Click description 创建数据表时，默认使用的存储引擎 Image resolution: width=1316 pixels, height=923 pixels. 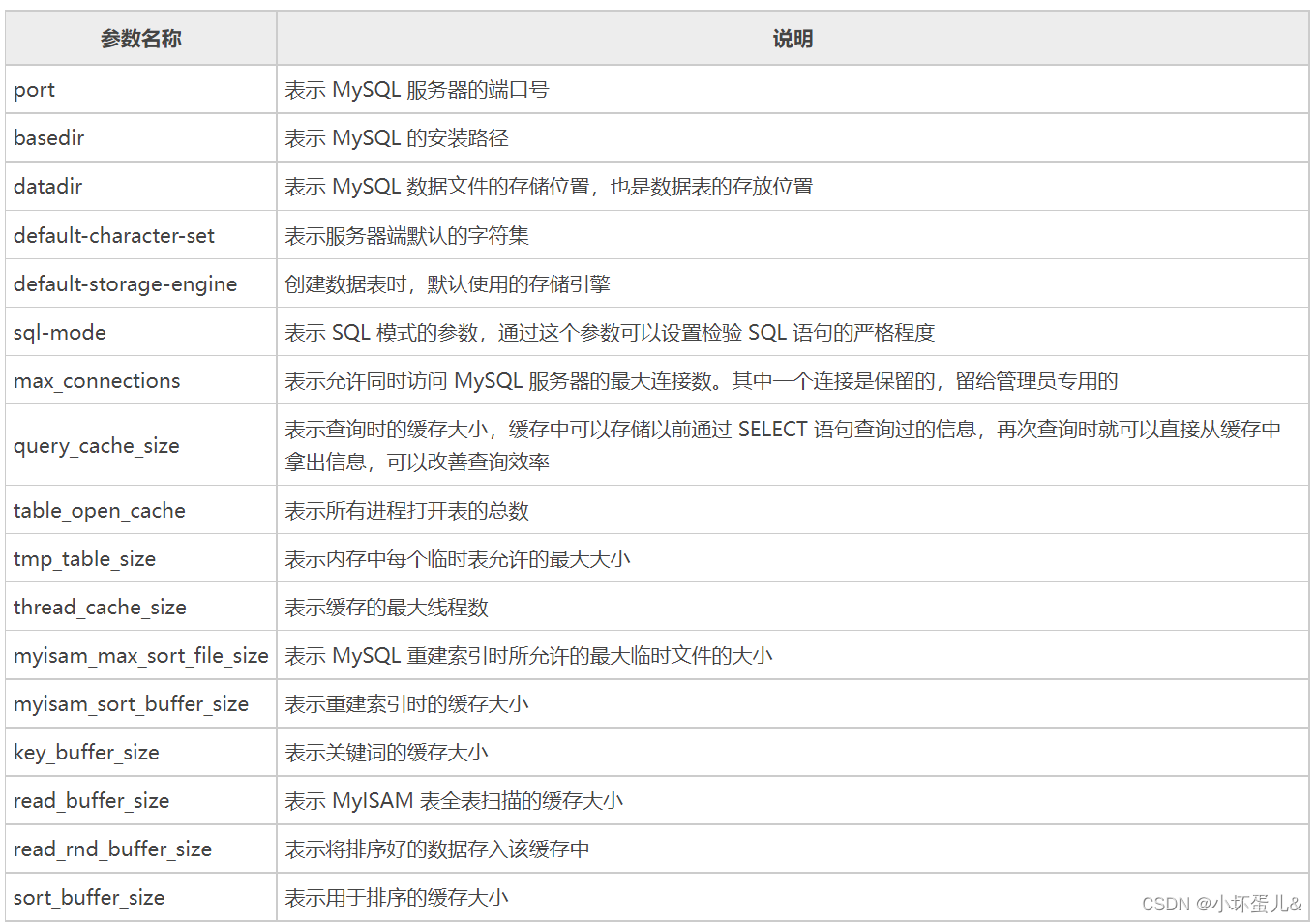447,283
